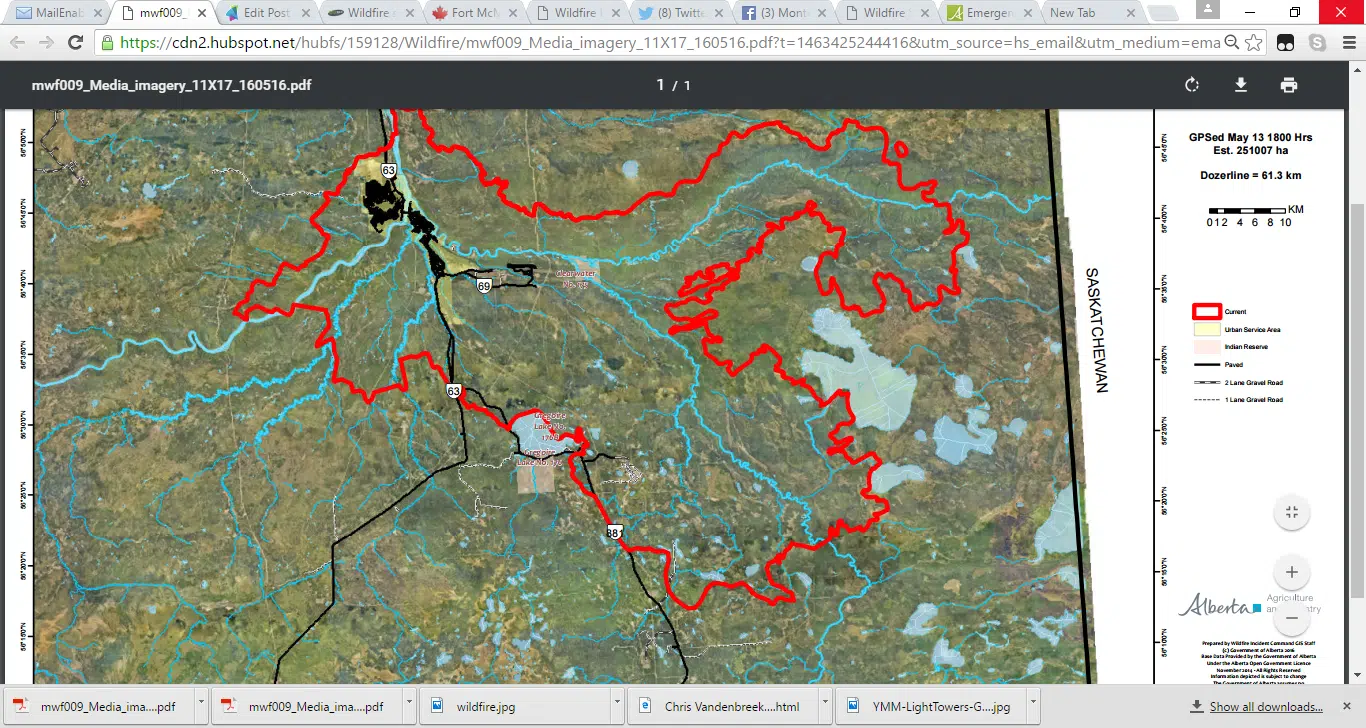This screenshot has height=728, width=1366.
Task: Switch to the Fort McMurray tab
Action: (x=472, y=13)
